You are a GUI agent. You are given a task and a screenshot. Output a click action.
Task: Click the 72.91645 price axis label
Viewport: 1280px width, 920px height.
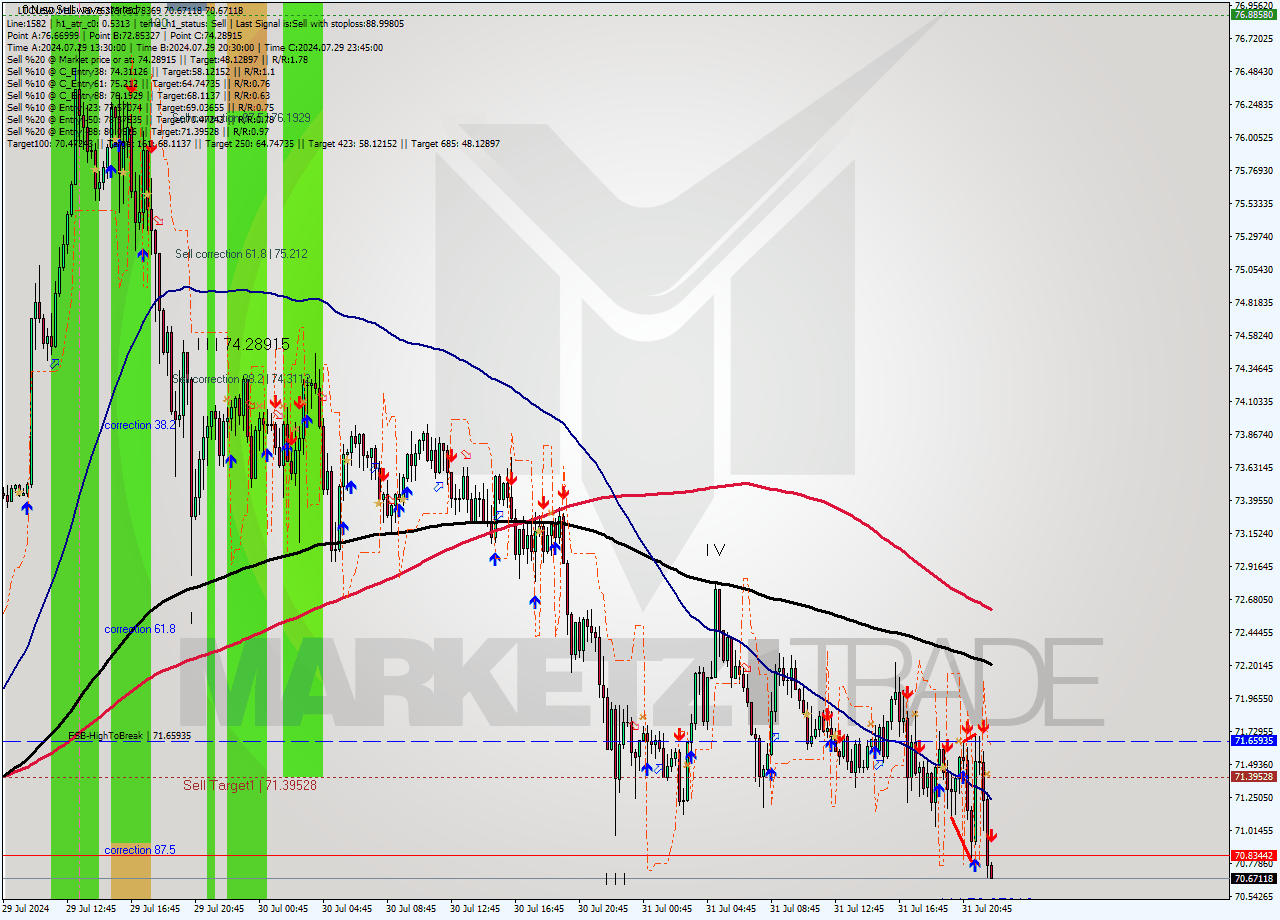(x=1254, y=567)
